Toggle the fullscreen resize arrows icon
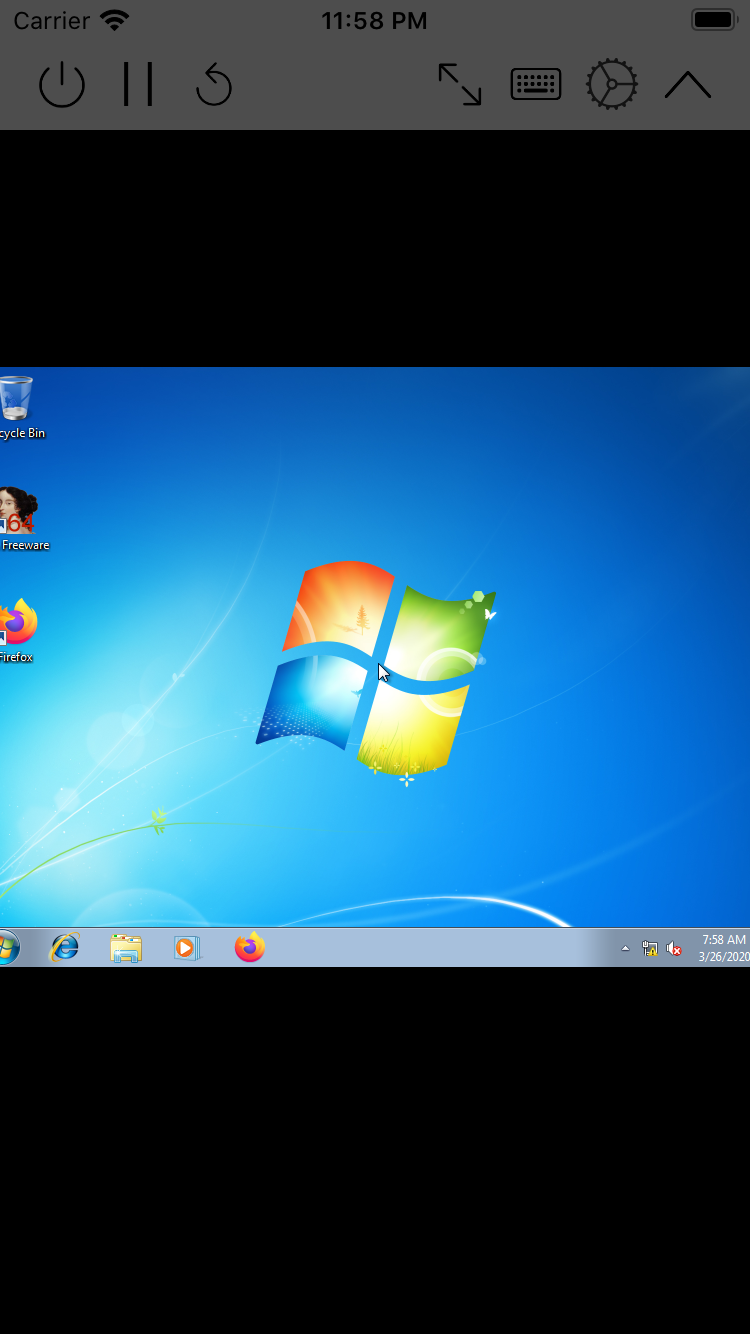Viewport: 750px width, 1334px height. coord(460,85)
